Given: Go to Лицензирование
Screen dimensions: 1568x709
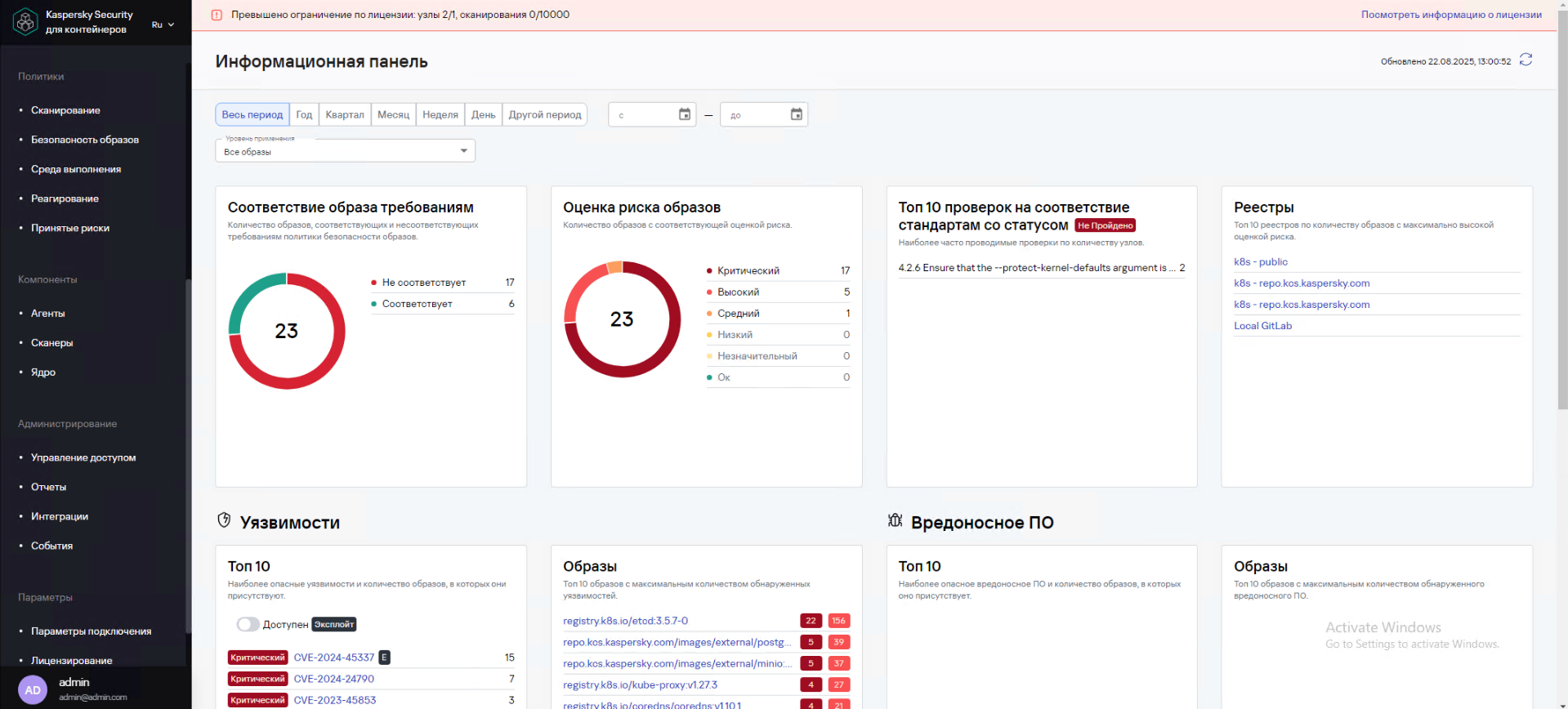Looking at the screenshot, I should 72,660.
